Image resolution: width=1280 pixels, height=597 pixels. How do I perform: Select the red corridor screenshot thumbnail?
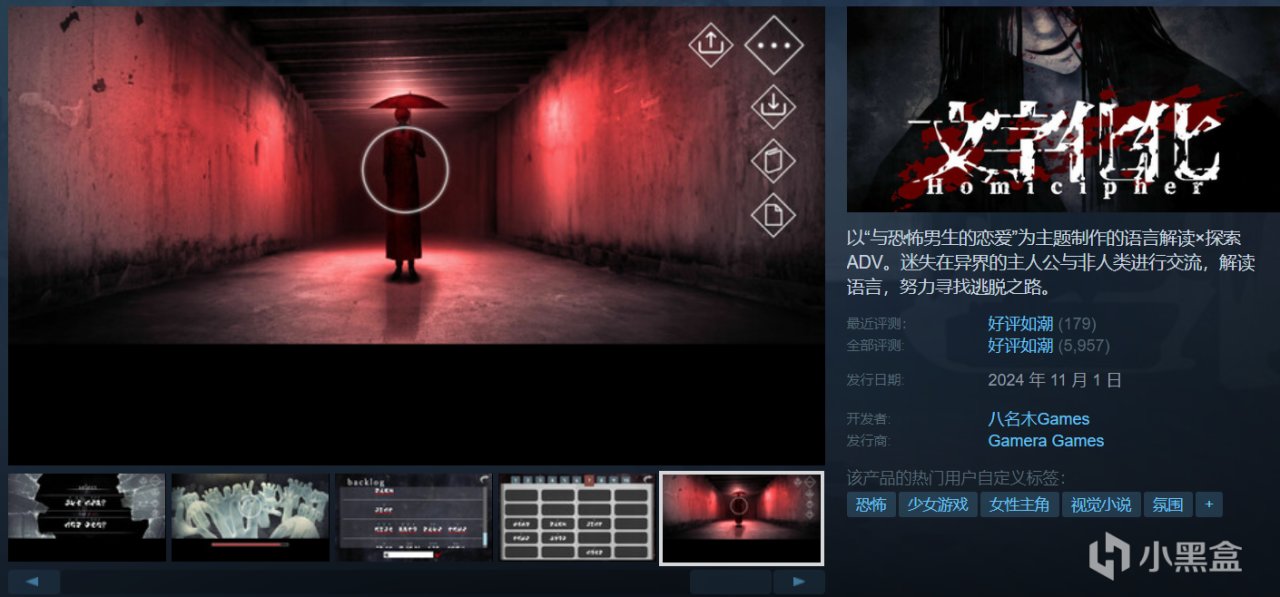(x=741, y=518)
